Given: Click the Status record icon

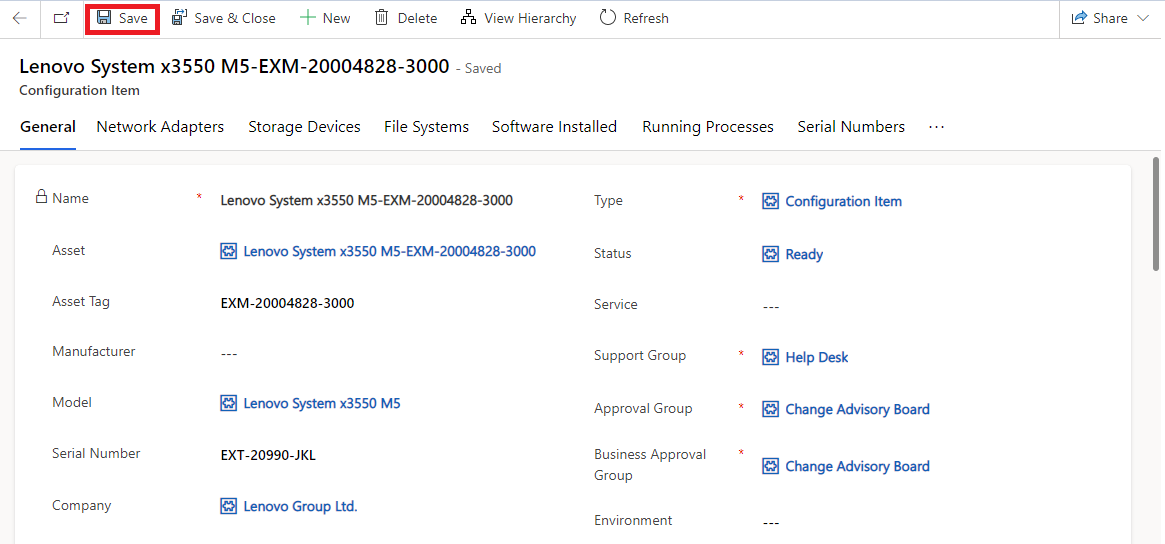Looking at the screenshot, I should click(x=770, y=254).
